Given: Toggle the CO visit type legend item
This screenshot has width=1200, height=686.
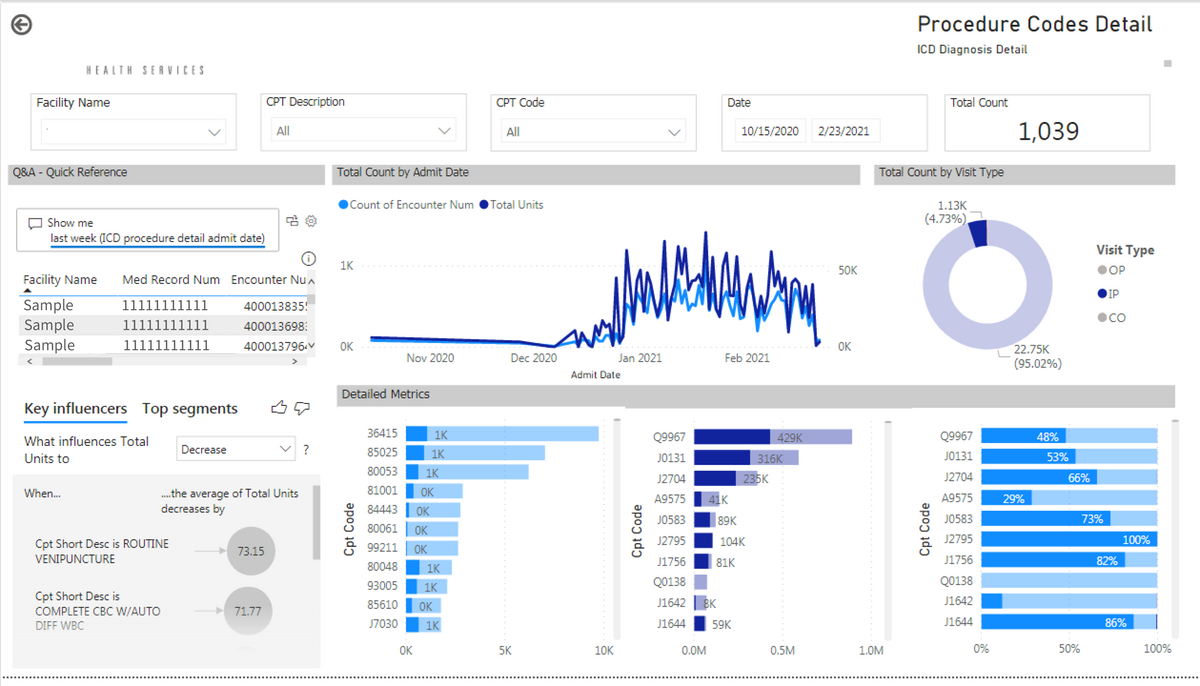Looking at the screenshot, I should coord(1111,318).
